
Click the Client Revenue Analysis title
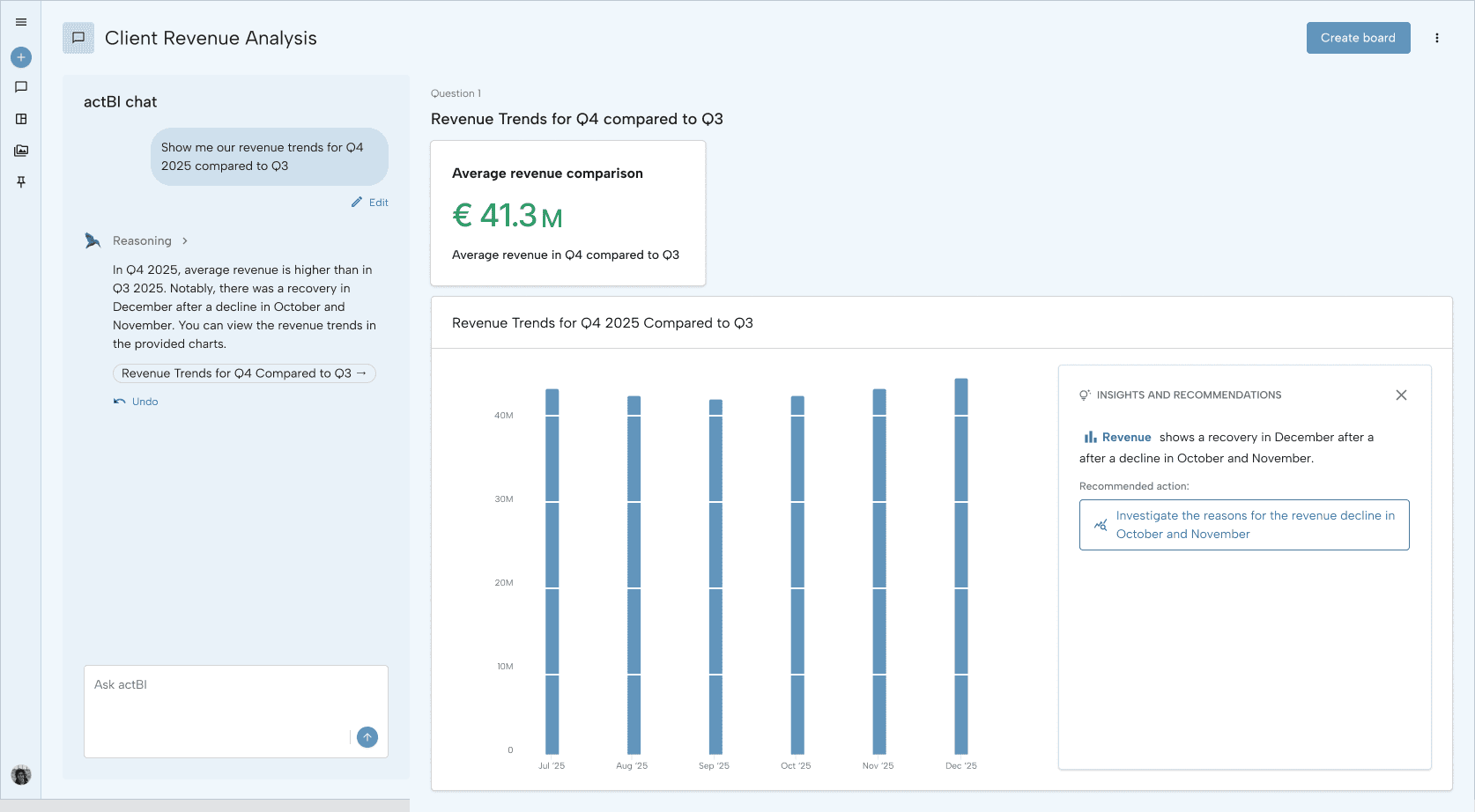(x=211, y=38)
